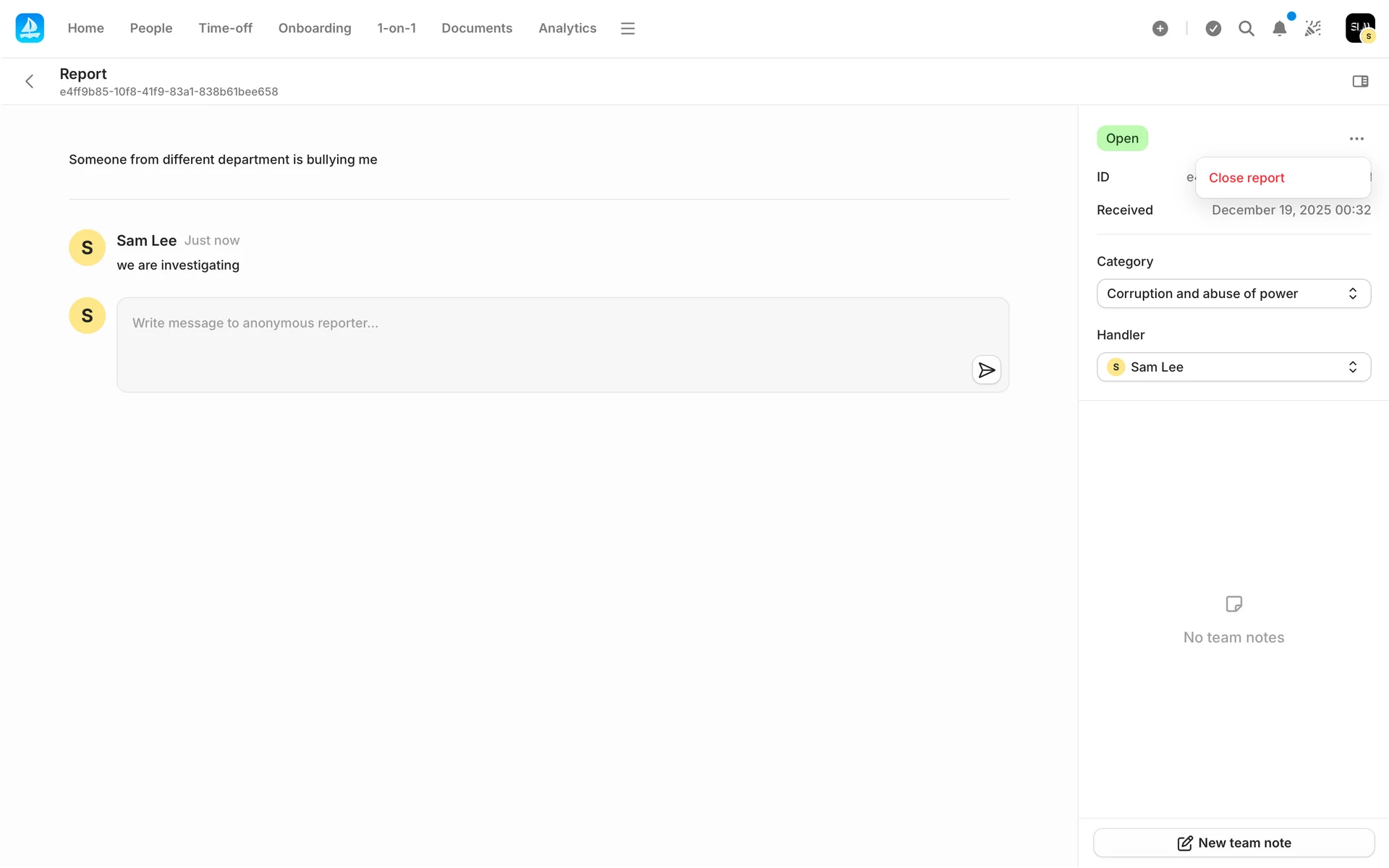
Task: Go back with the left chevron
Action: 30,82
